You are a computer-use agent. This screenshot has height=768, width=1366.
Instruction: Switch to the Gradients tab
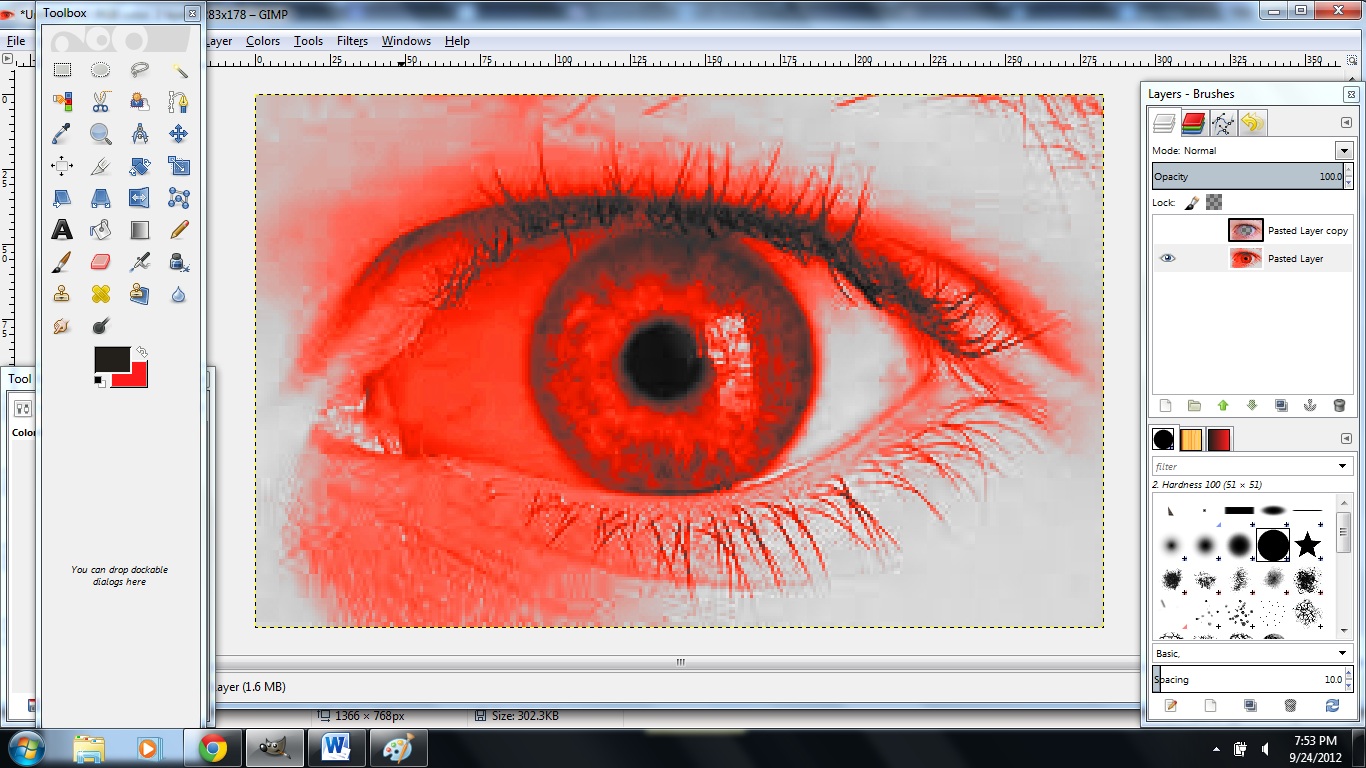1219,439
